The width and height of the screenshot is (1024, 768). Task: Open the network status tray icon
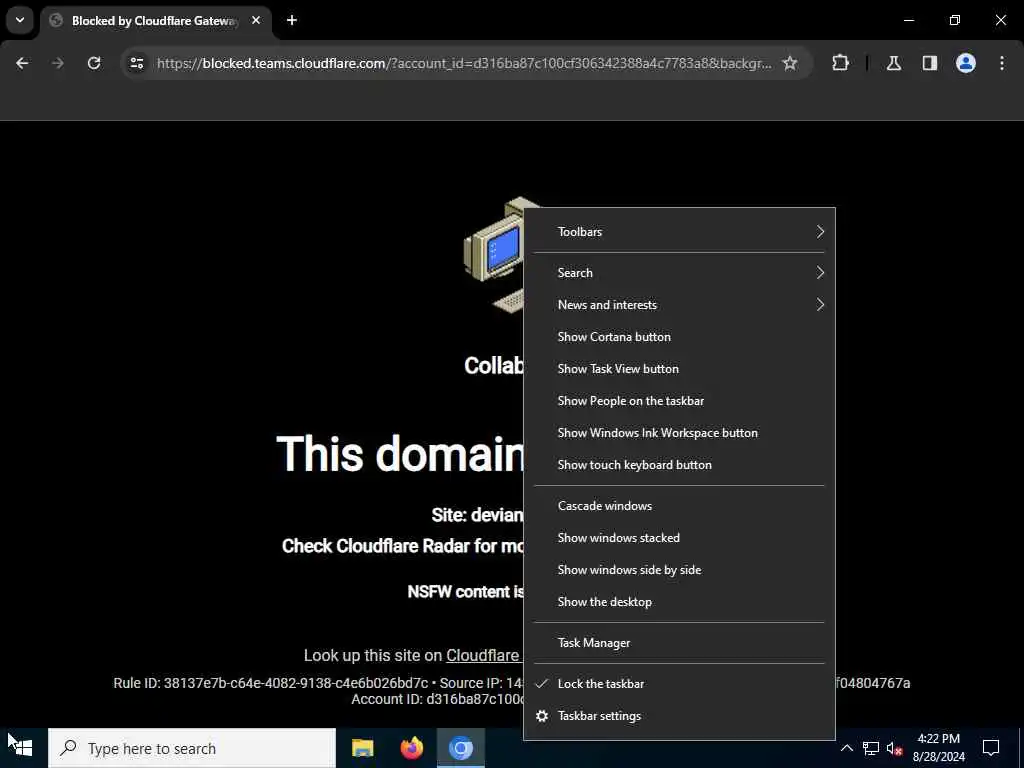(871, 748)
